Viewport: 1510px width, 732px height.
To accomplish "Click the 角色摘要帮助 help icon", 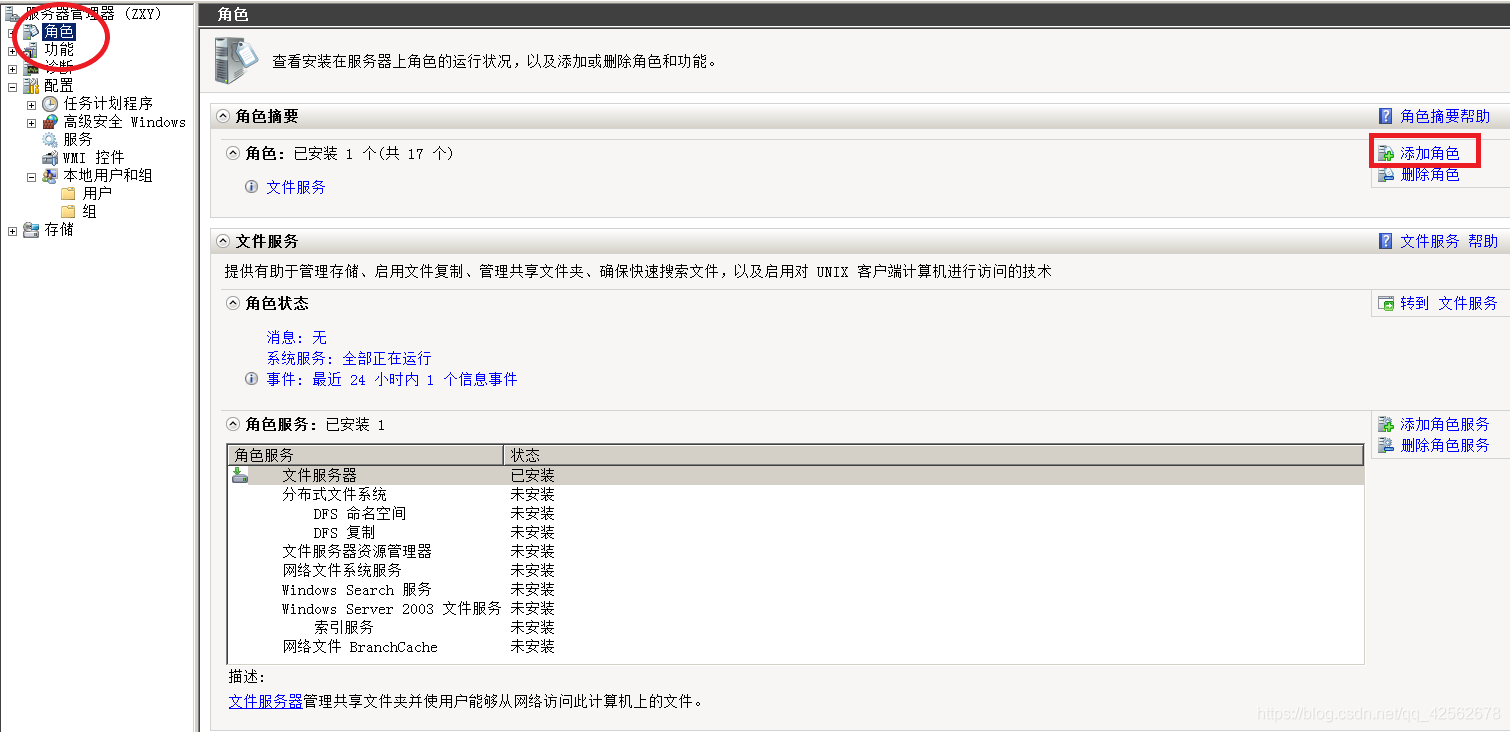I will tap(1386, 116).
